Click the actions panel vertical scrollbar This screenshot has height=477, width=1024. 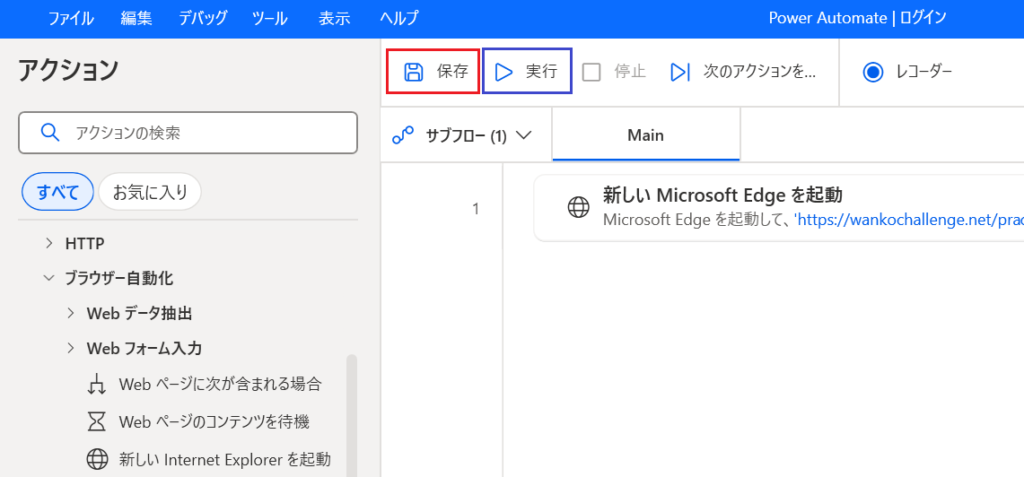tap(352, 416)
